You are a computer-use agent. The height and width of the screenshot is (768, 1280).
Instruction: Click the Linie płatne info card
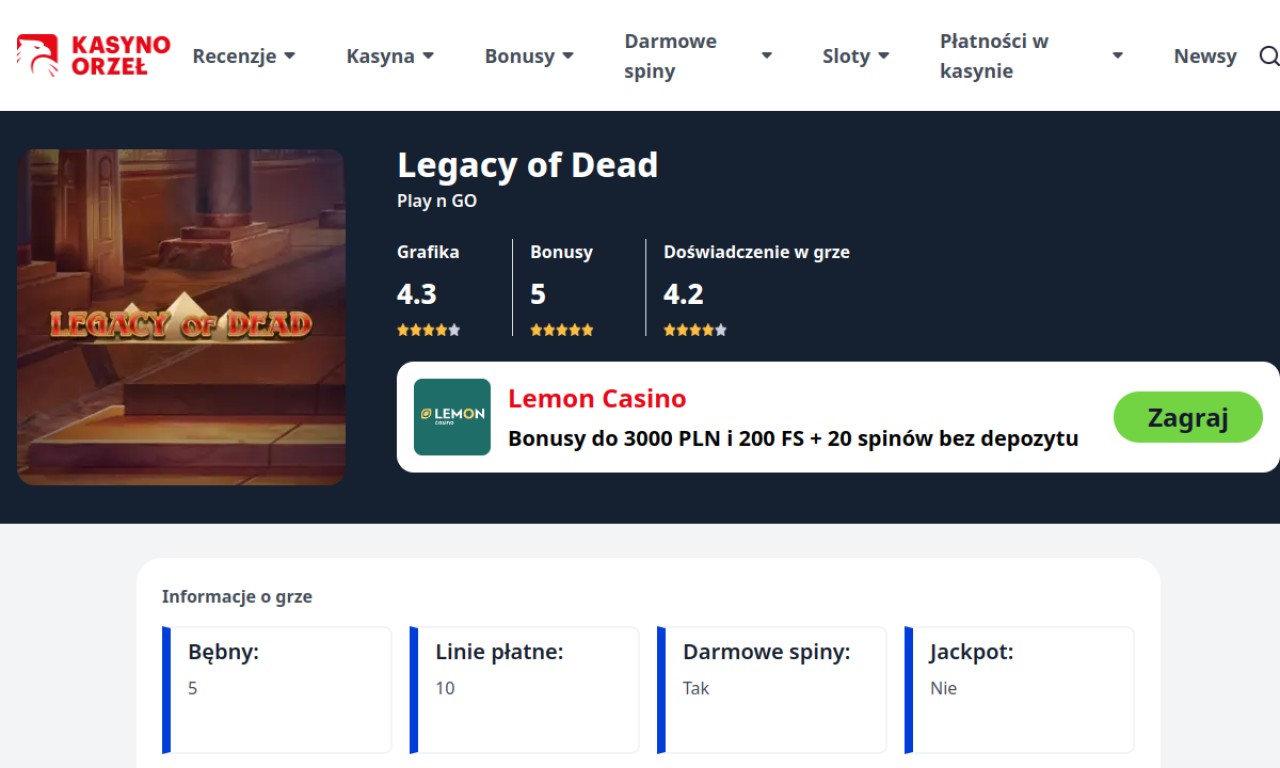click(x=524, y=690)
